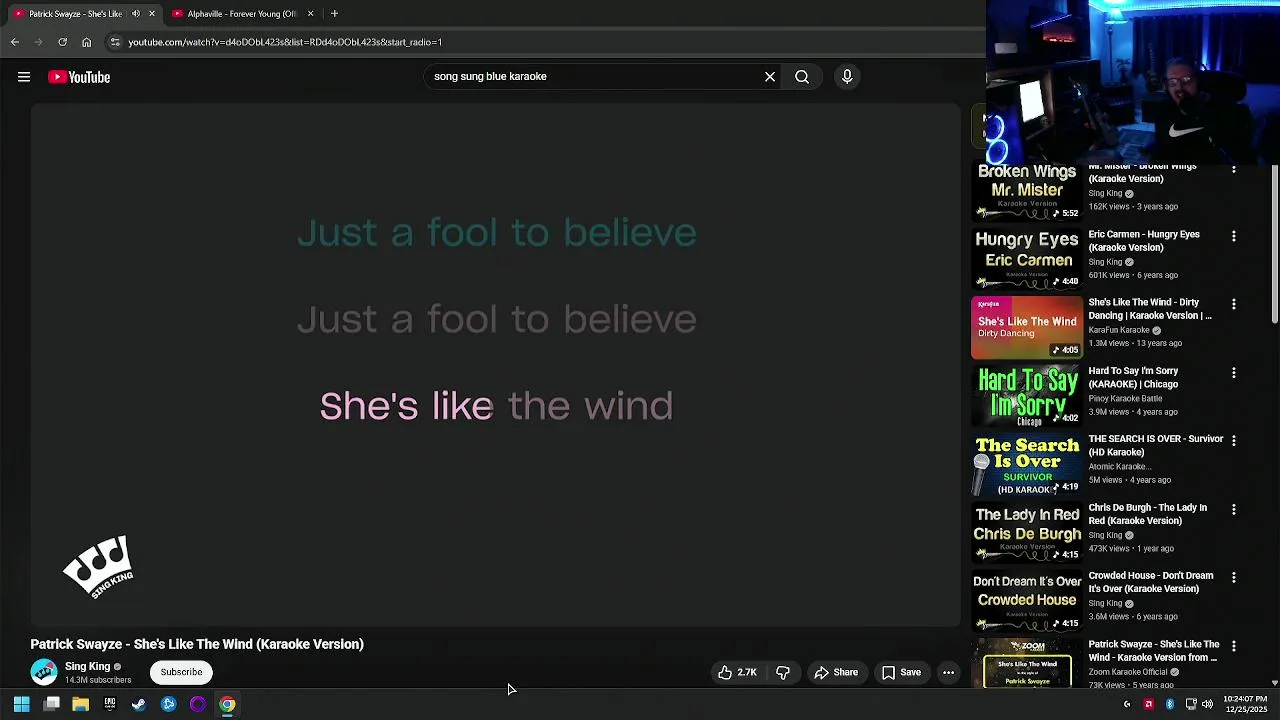Open options menu for Eric Carmen Hungry Eyes
This screenshot has height=720, width=1280.
pyautogui.click(x=1234, y=236)
